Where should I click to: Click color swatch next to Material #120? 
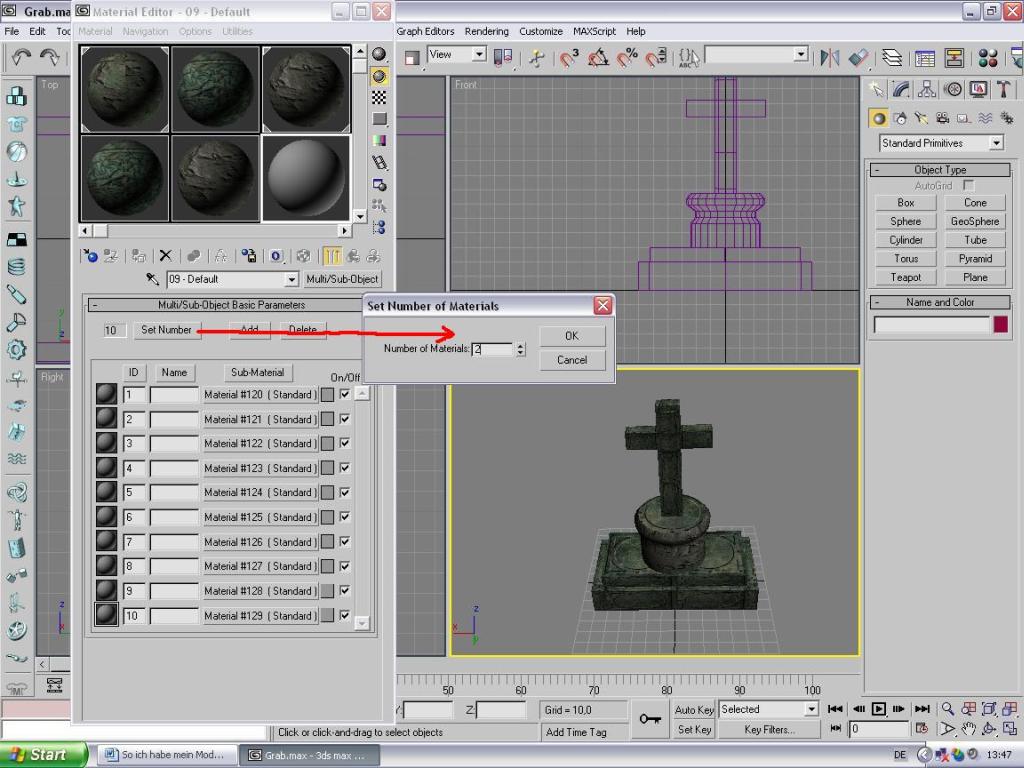328,394
